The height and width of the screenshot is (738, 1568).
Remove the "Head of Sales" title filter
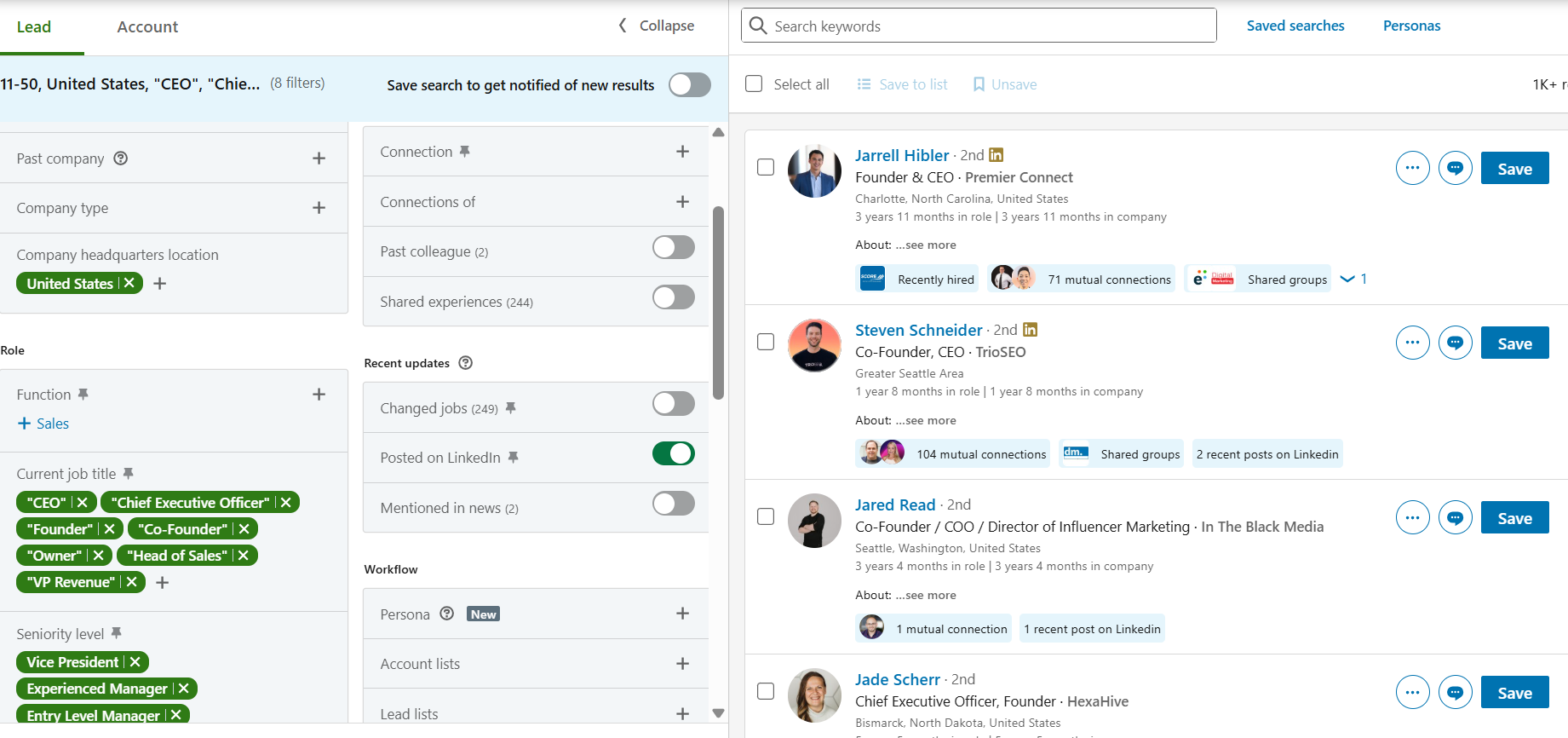tap(244, 556)
